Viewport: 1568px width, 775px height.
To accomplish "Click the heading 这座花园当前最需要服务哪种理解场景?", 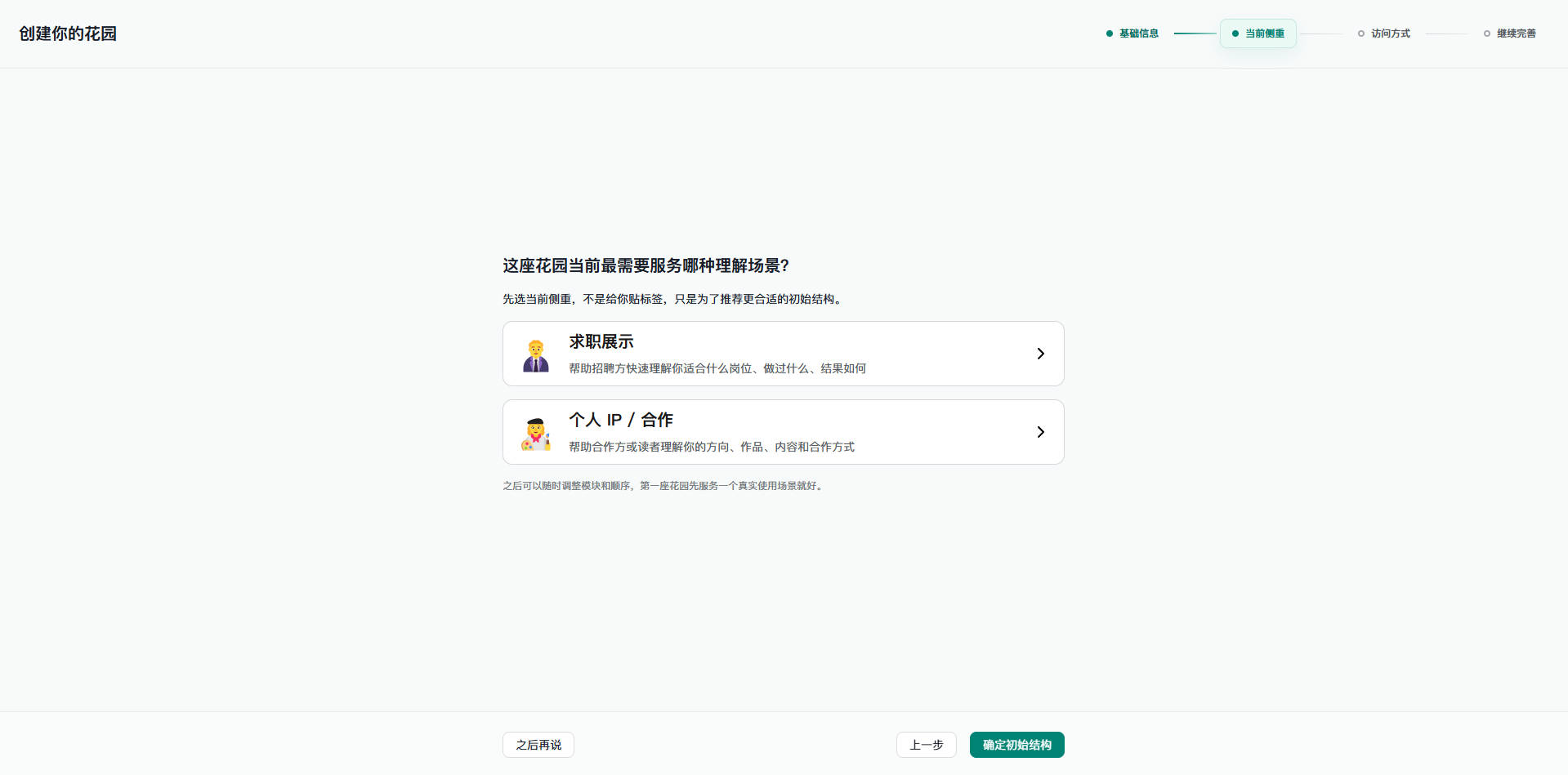I will [x=646, y=265].
